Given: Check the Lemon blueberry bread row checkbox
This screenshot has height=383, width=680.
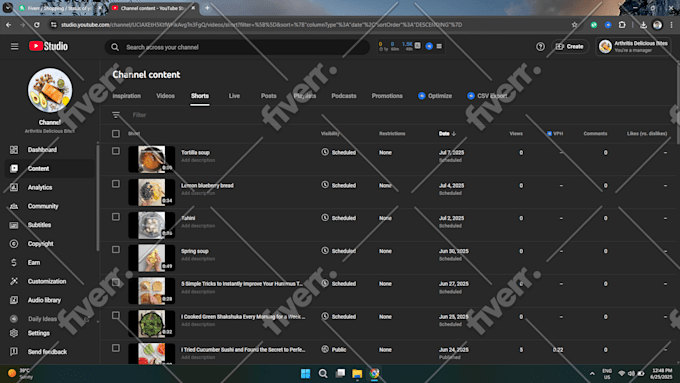Looking at the screenshot, I should (x=116, y=184).
